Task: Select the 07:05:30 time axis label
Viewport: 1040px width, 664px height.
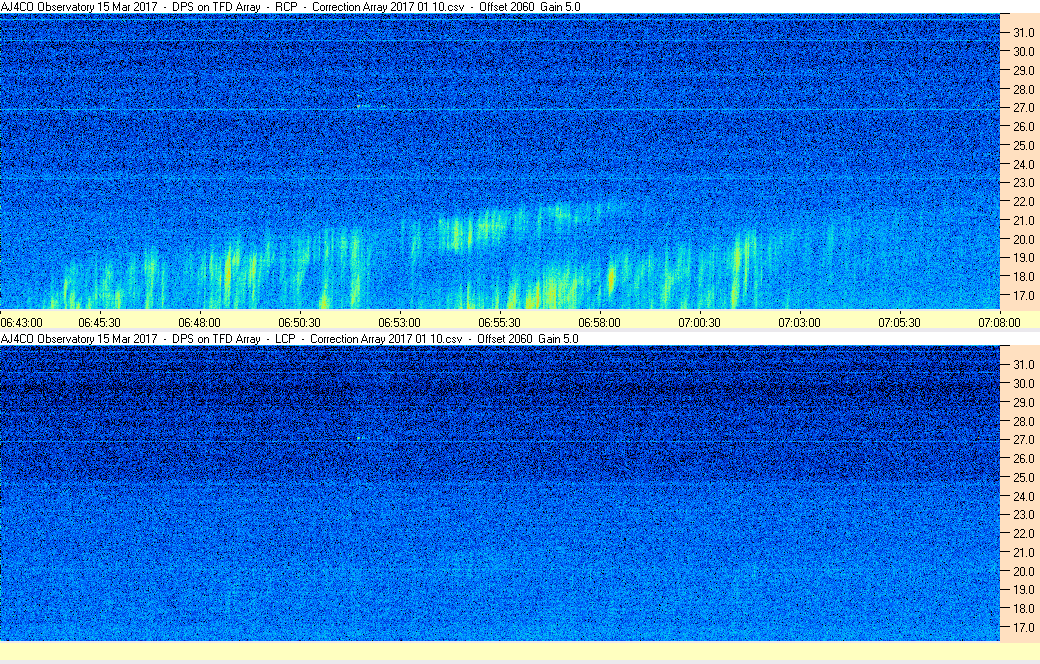Action: point(899,322)
